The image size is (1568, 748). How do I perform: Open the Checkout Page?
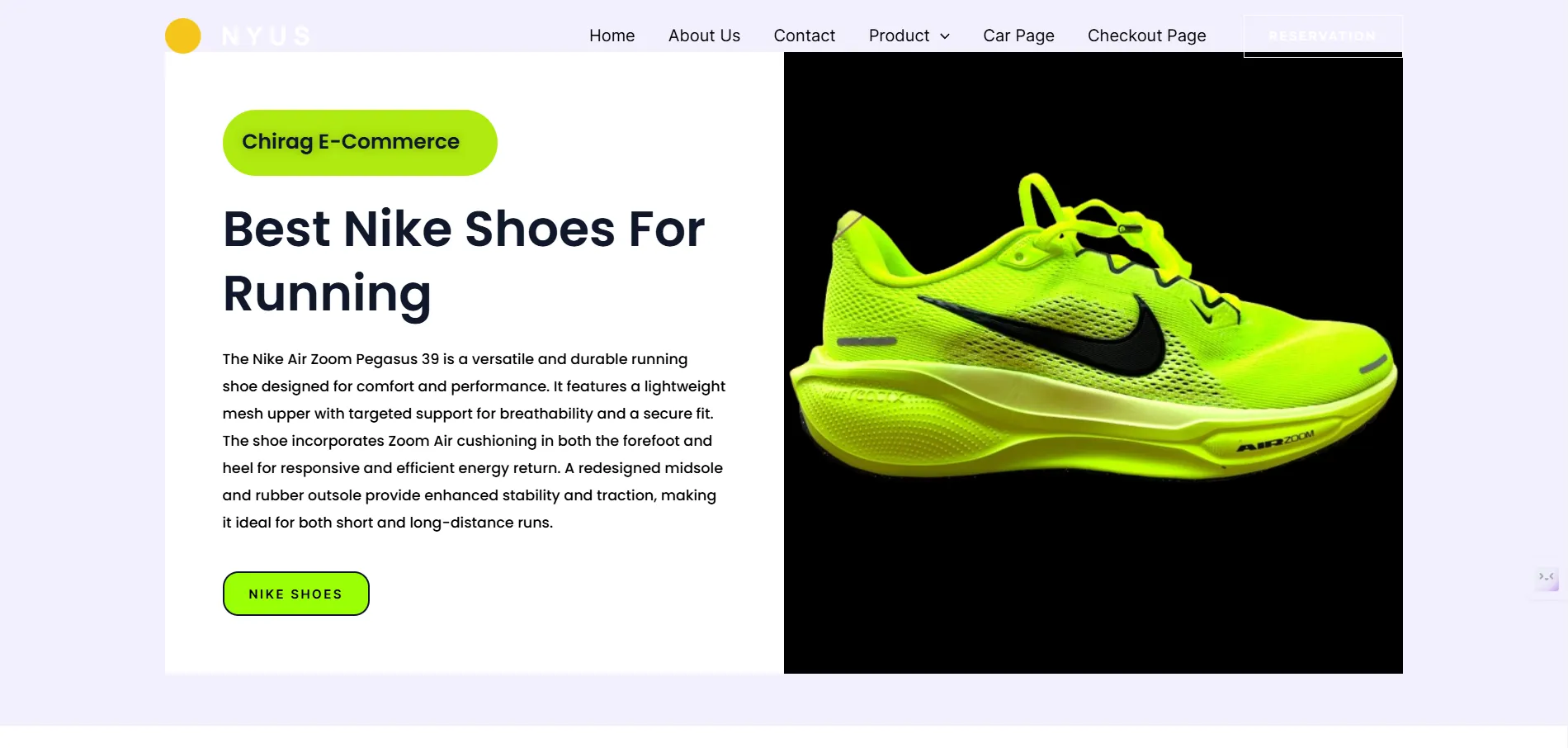coord(1146,36)
